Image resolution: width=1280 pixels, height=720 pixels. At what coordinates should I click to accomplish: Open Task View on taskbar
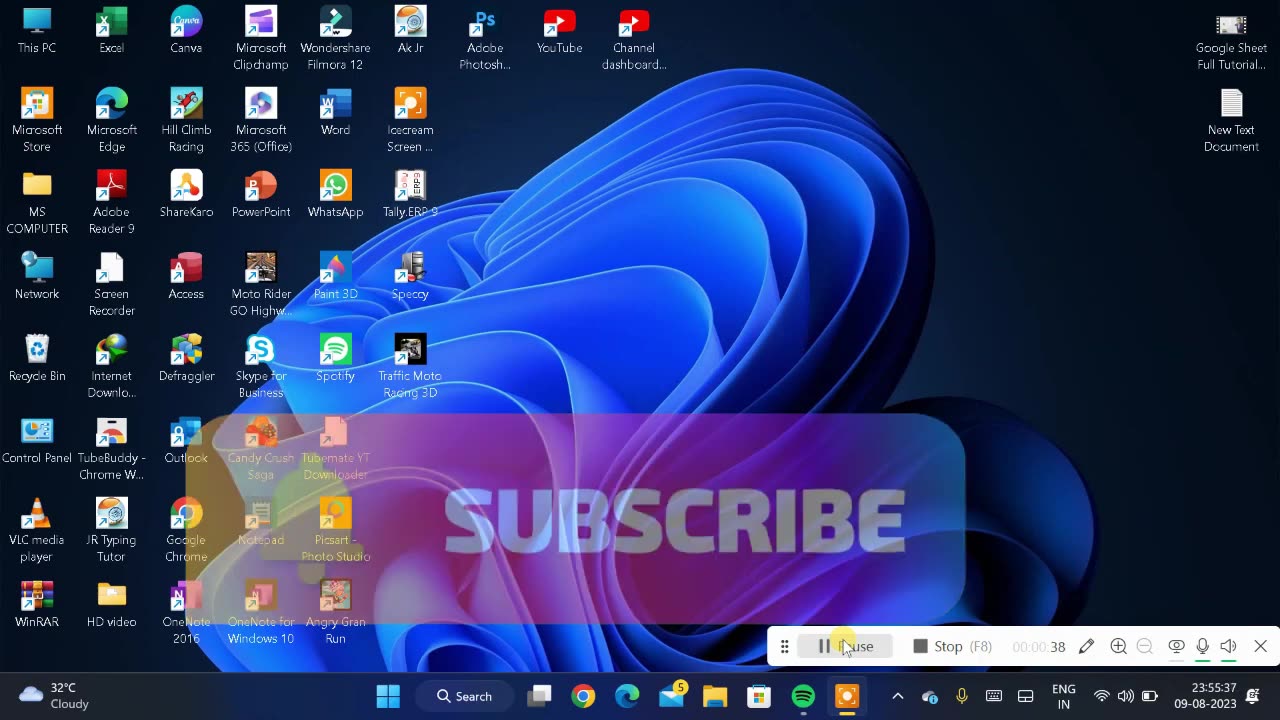tap(540, 696)
